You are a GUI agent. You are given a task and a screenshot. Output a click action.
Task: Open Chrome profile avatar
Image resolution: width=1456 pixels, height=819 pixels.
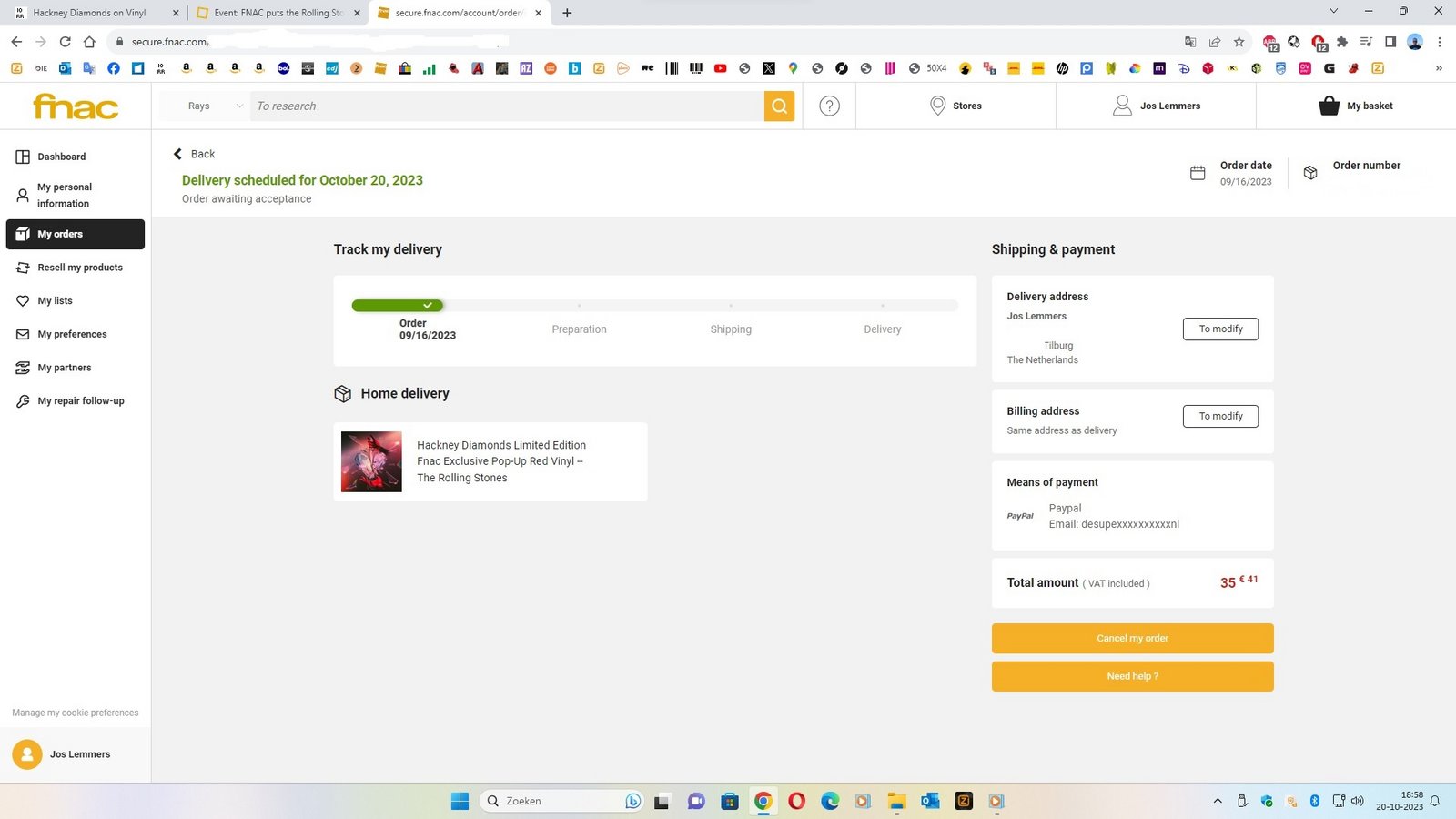(1415, 42)
